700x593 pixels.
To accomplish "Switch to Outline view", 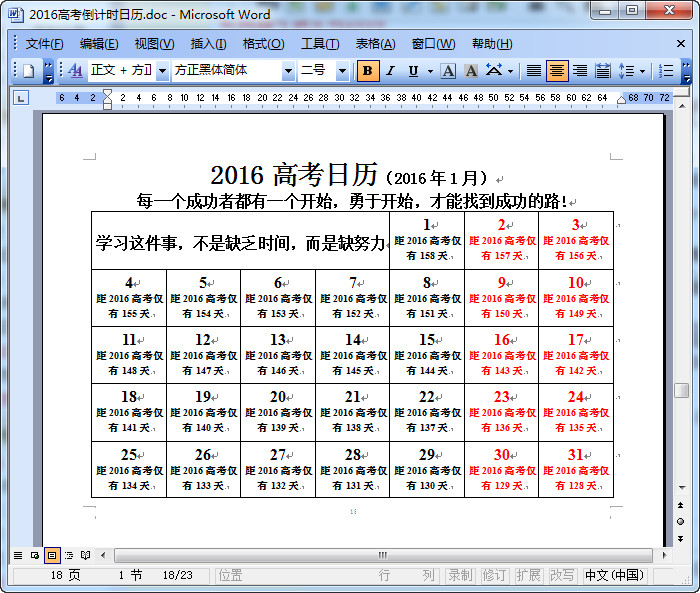I will pos(69,555).
